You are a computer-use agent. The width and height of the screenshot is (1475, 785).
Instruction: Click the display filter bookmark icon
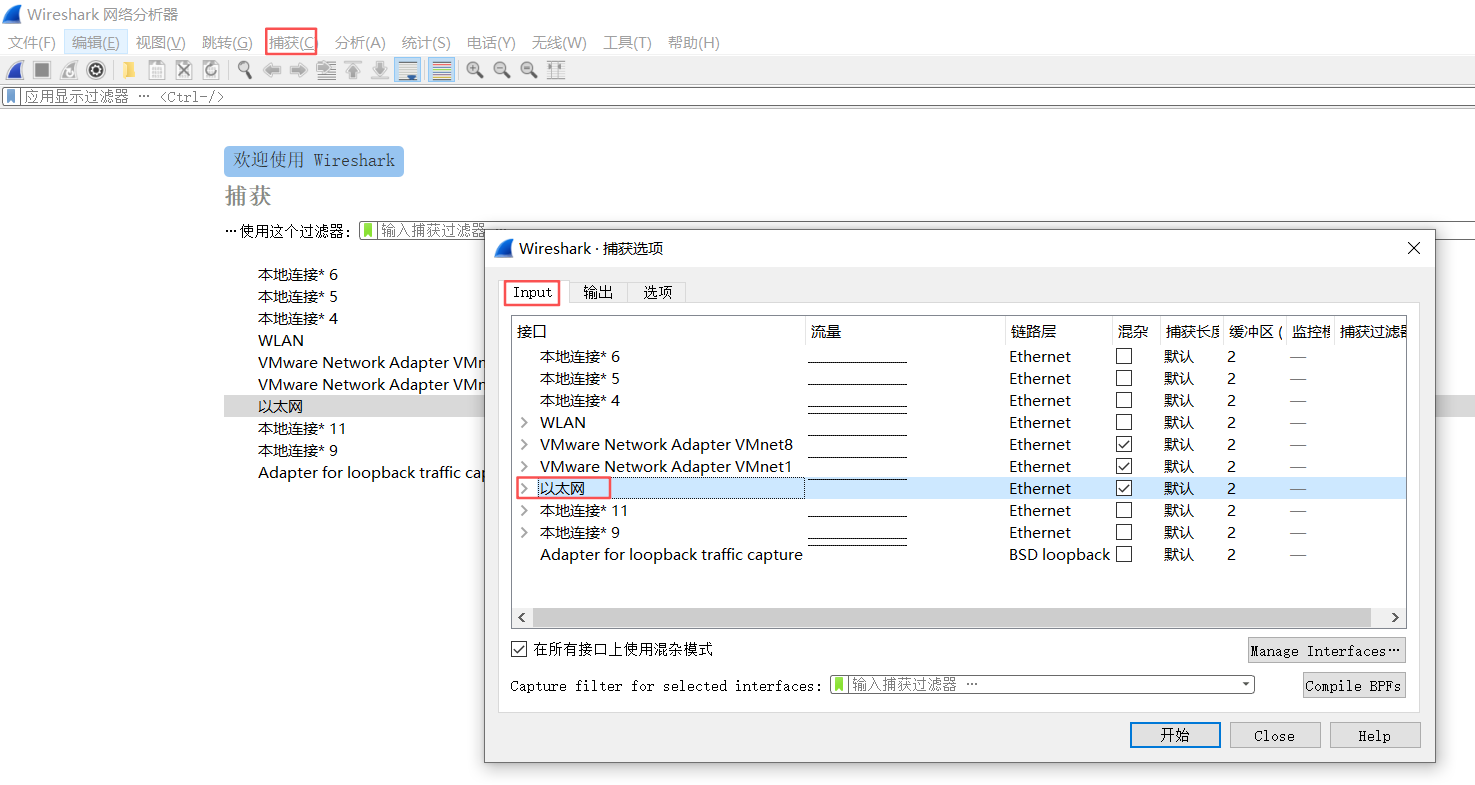click(x=11, y=96)
